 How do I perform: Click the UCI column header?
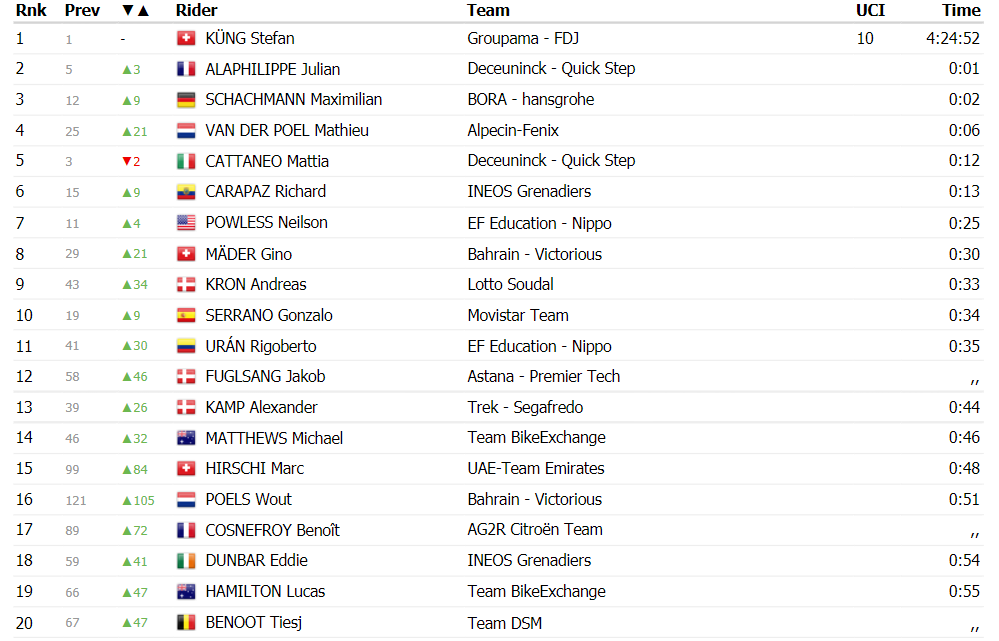870,11
